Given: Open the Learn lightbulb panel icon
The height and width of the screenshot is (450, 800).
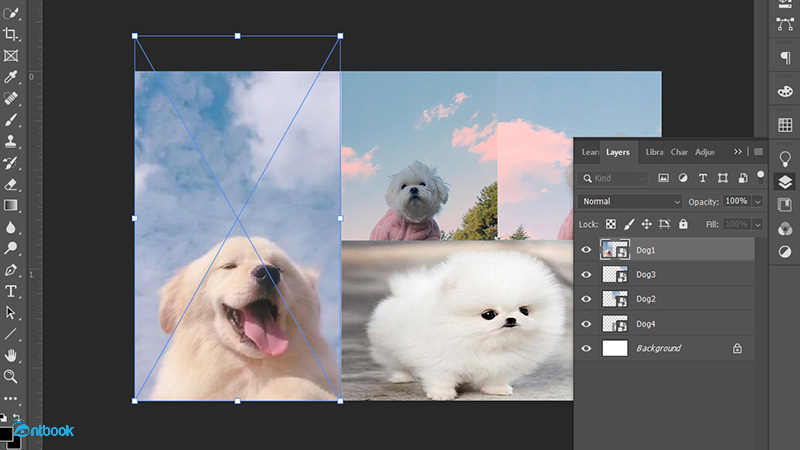Looking at the screenshot, I should click(785, 159).
